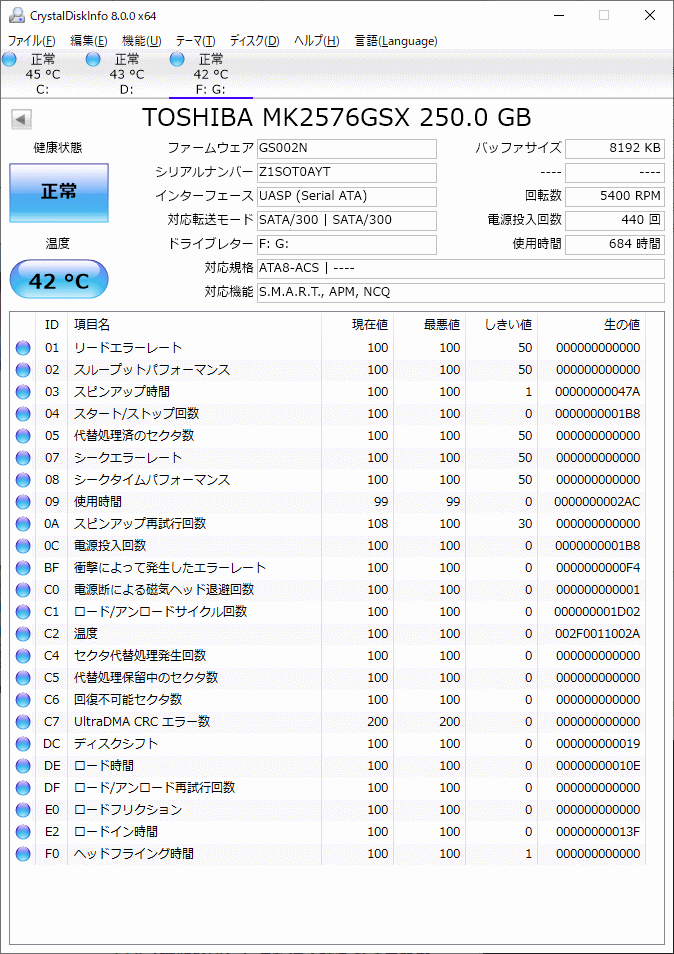
Task: Click the back arrow navigation button
Action: point(20,118)
